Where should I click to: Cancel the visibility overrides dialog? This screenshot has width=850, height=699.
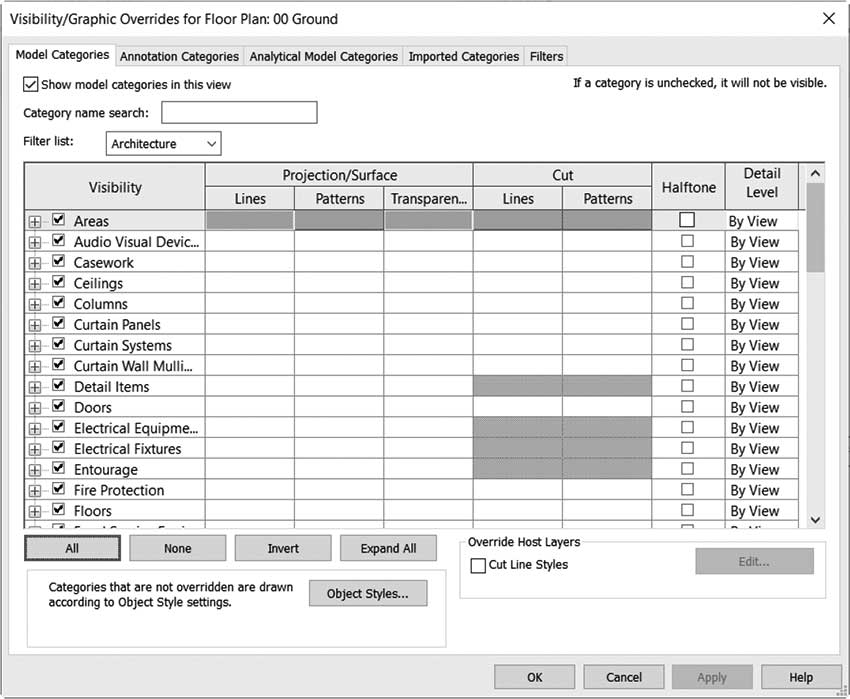[623, 677]
